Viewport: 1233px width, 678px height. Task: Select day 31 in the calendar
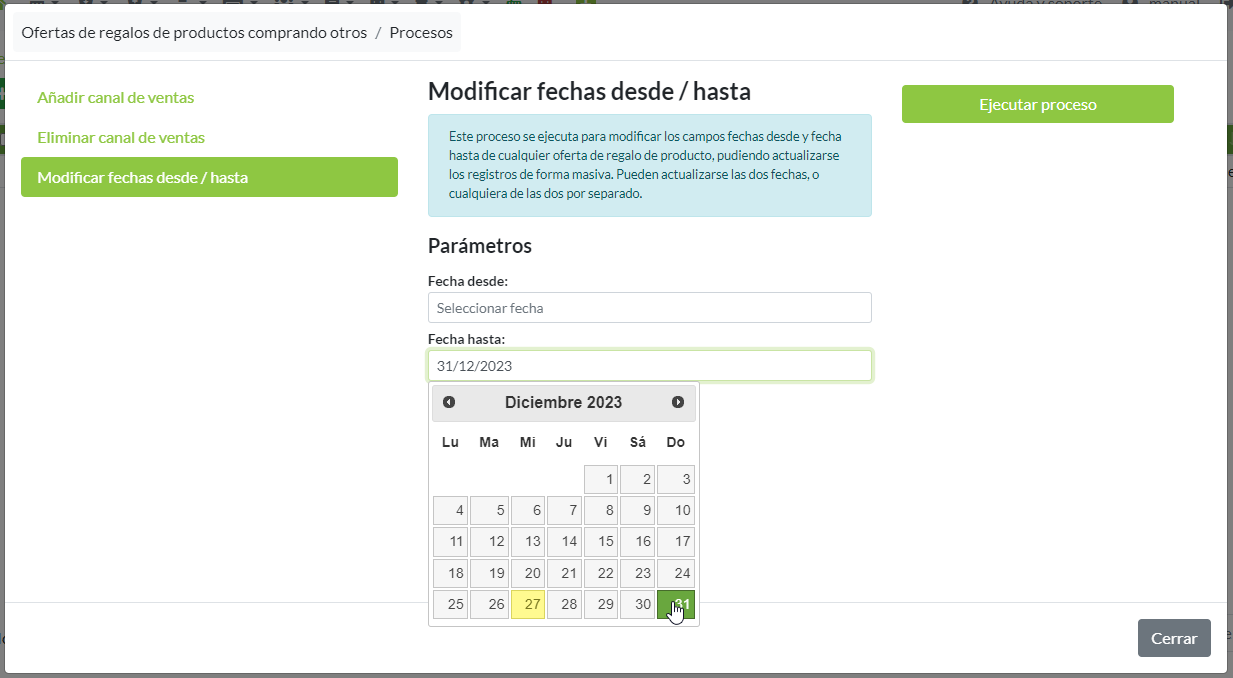click(676, 604)
